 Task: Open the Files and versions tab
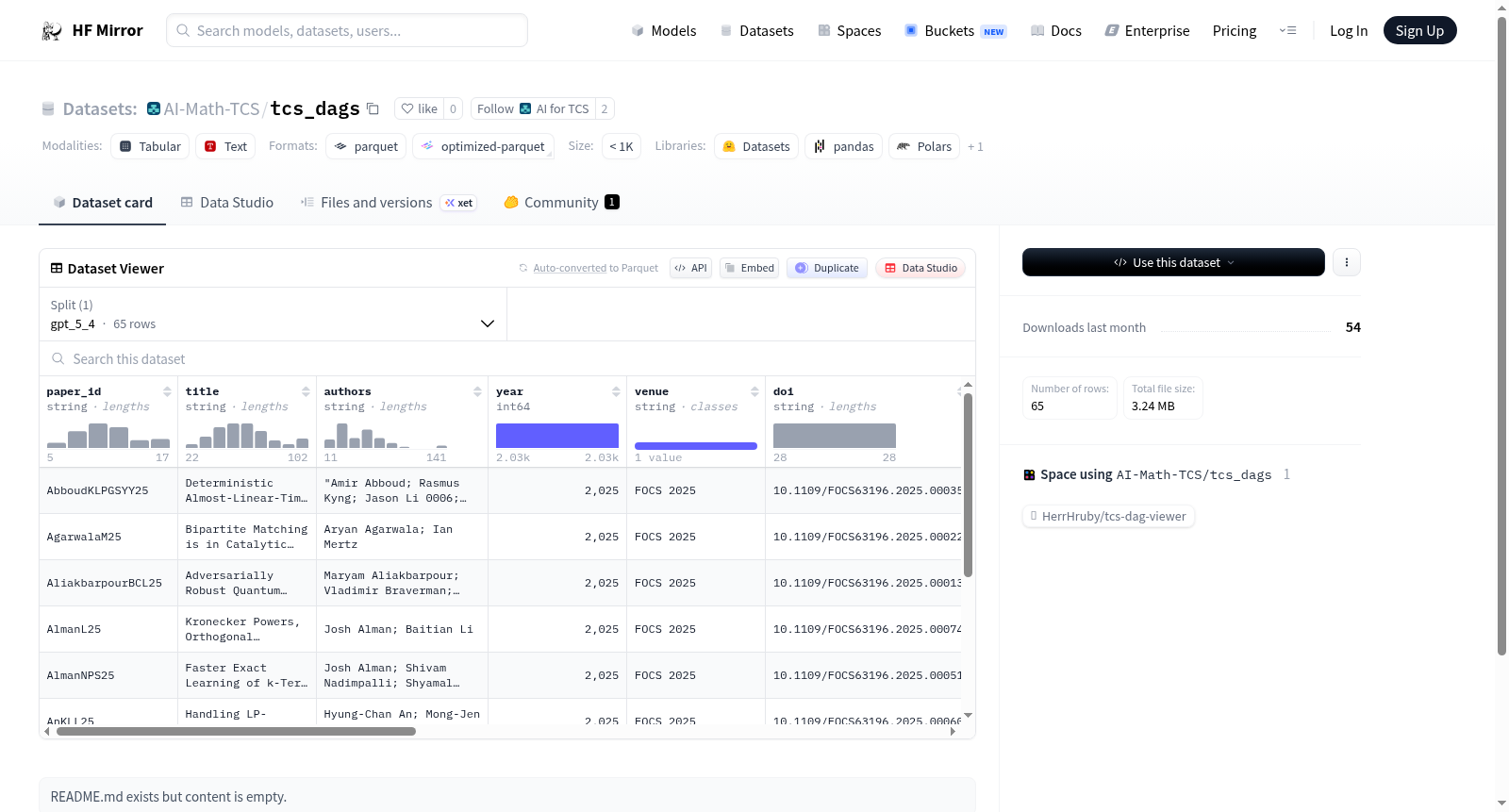click(389, 203)
